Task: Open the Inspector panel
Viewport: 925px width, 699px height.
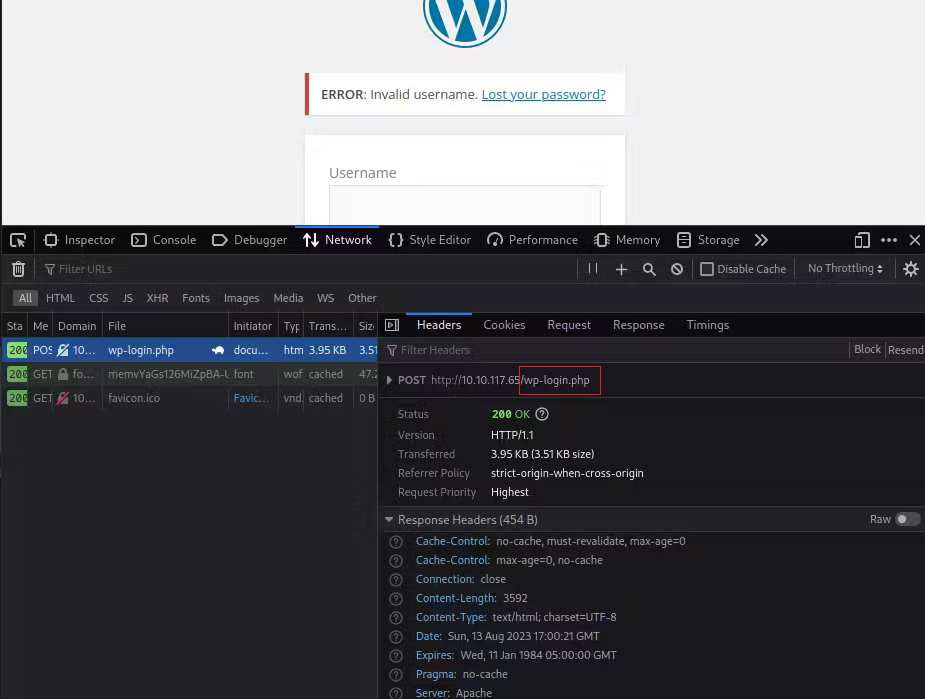Action: coord(80,240)
